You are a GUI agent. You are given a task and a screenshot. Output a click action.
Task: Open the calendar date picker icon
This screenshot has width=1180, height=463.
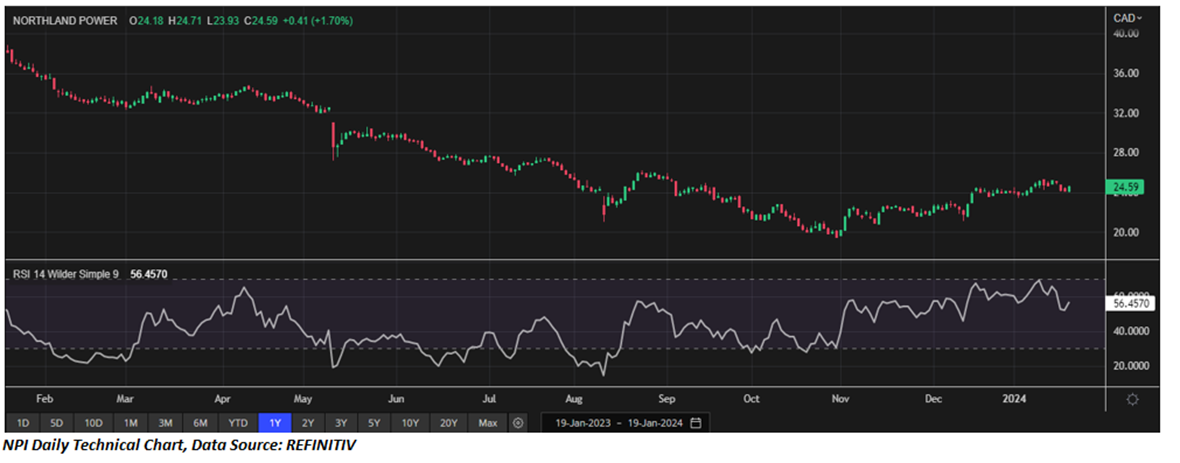point(695,422)
